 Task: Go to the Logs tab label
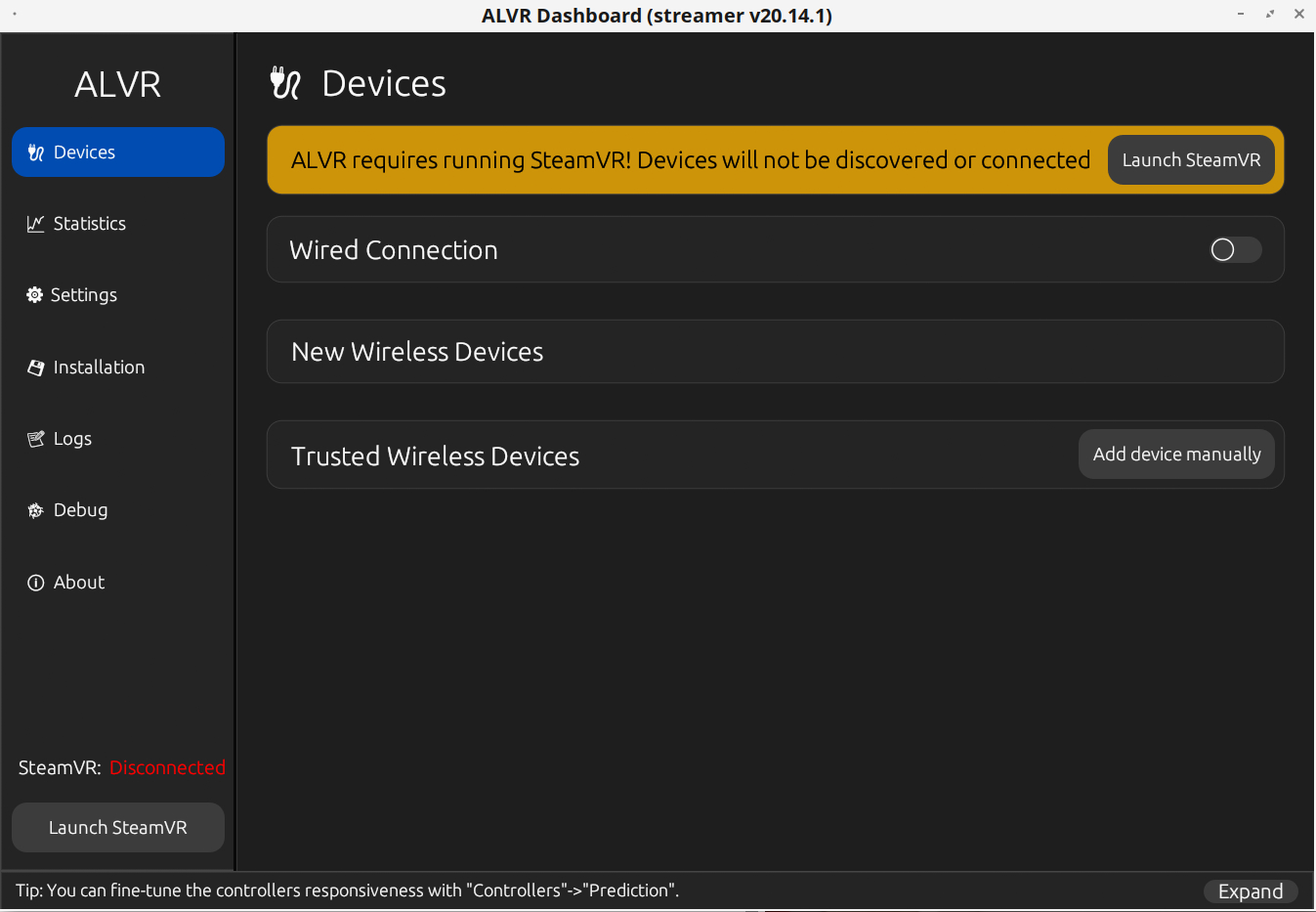[72, 439]
